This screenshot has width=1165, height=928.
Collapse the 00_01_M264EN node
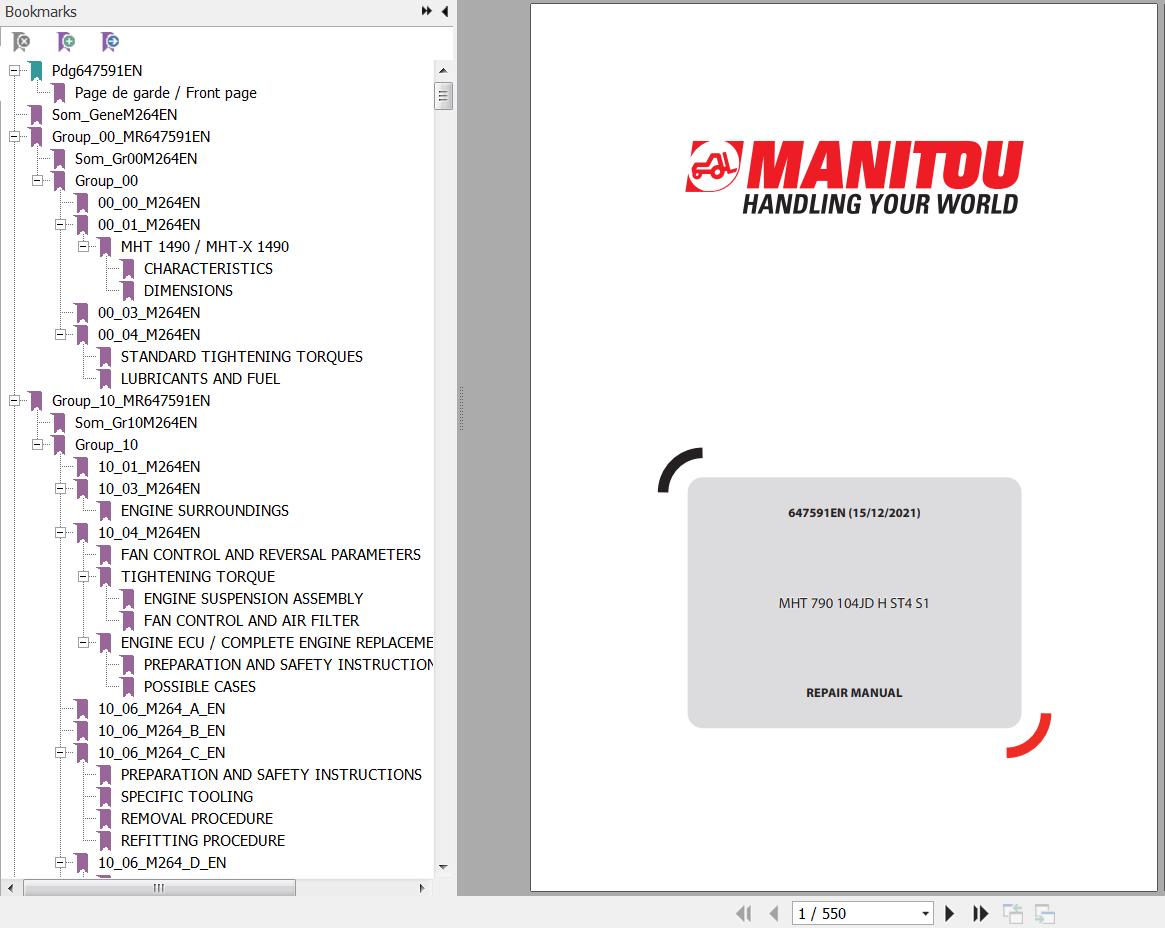click(60, 224)
